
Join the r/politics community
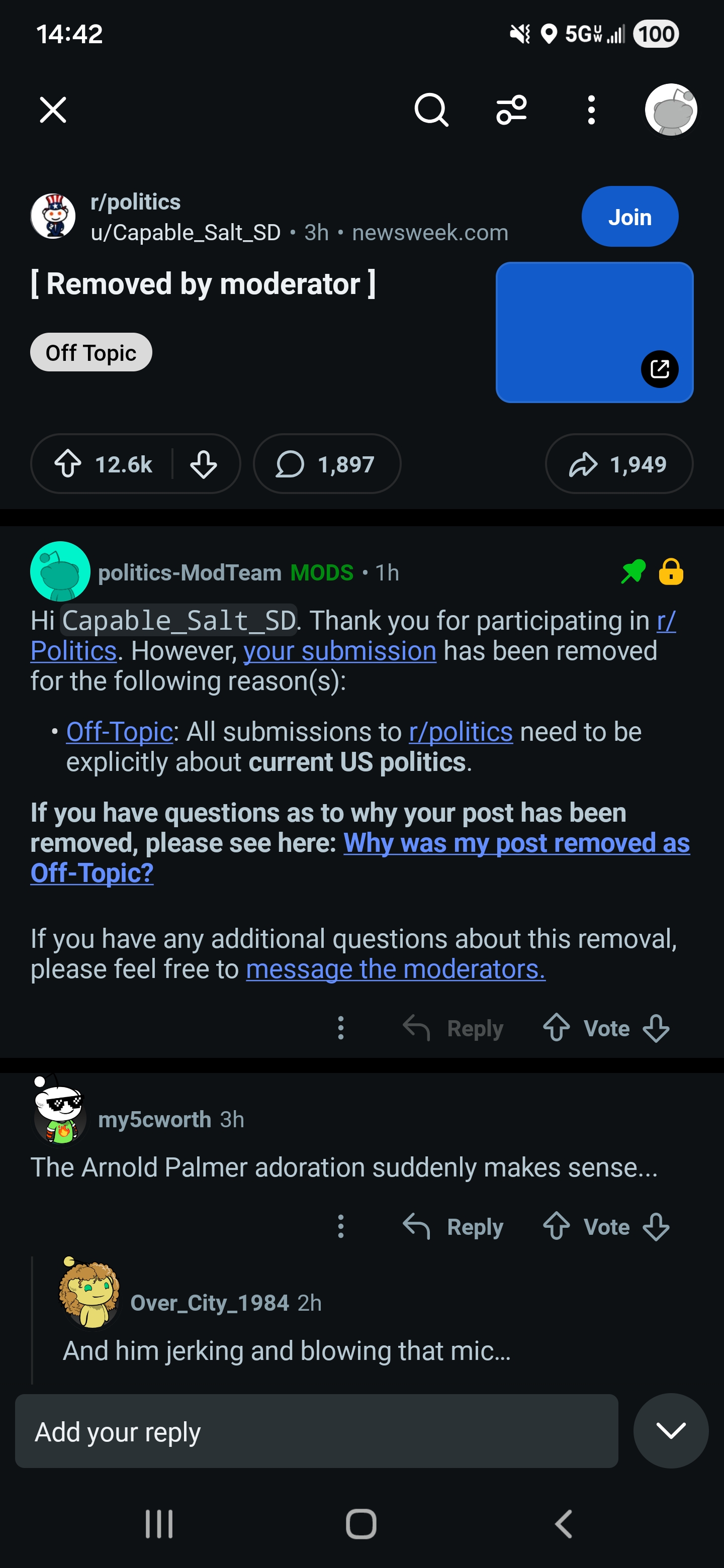point(629,217)
